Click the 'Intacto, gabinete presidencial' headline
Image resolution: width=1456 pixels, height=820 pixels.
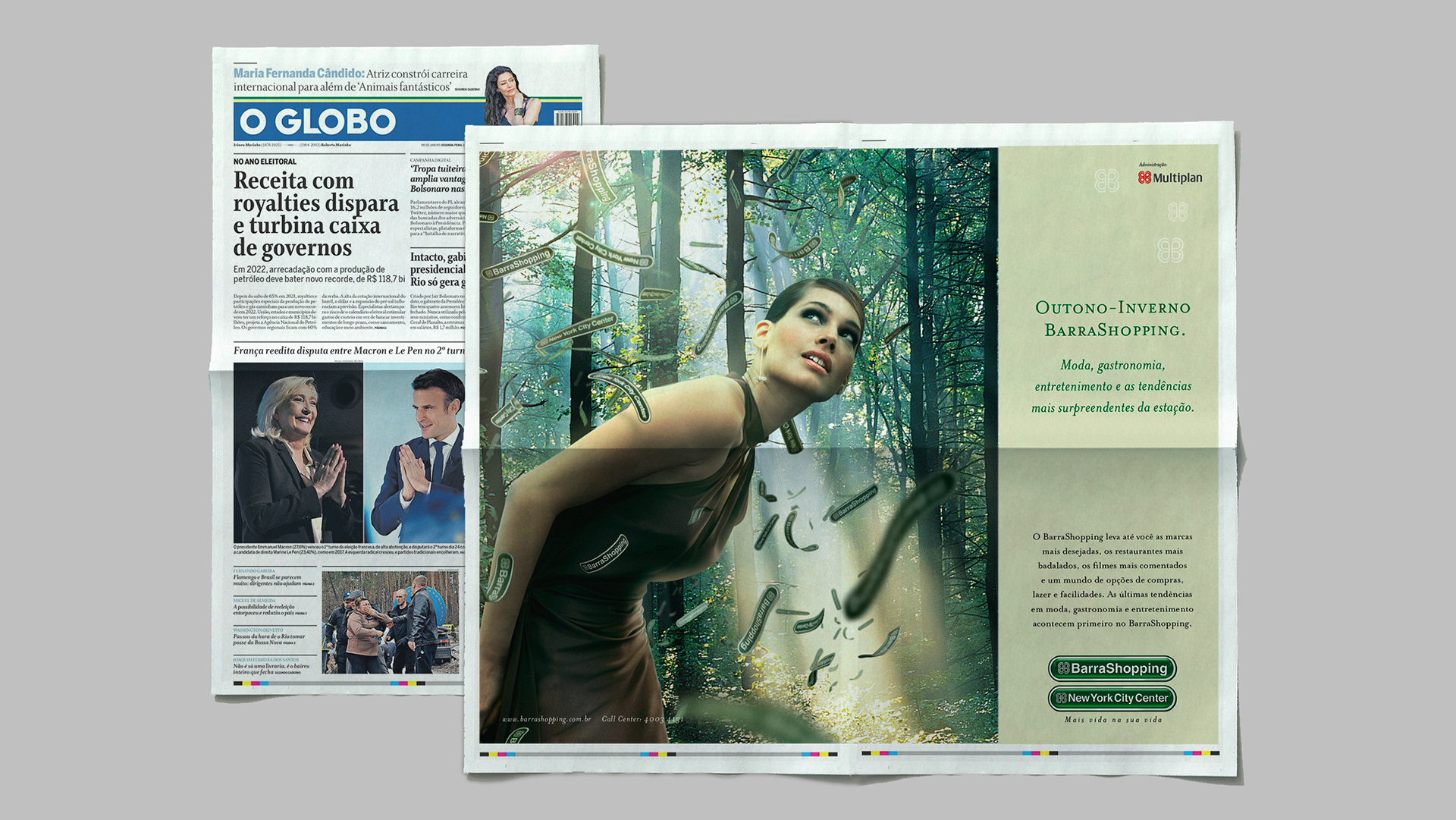[x=438, y=269]
